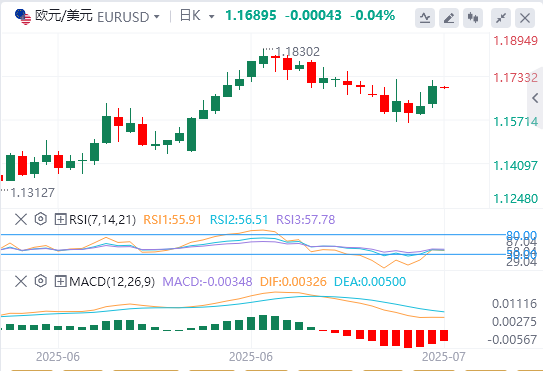Expand the right side panel arrow
The height and width of the screenshot is (371, 543).
(x=535, y=98)
